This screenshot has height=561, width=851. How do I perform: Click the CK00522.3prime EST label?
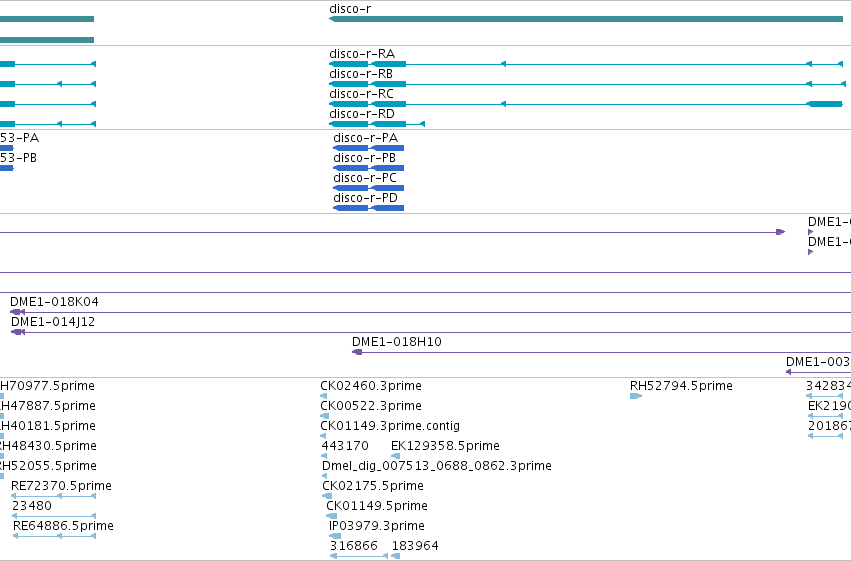pyautogui.click(x=371, y=406)
